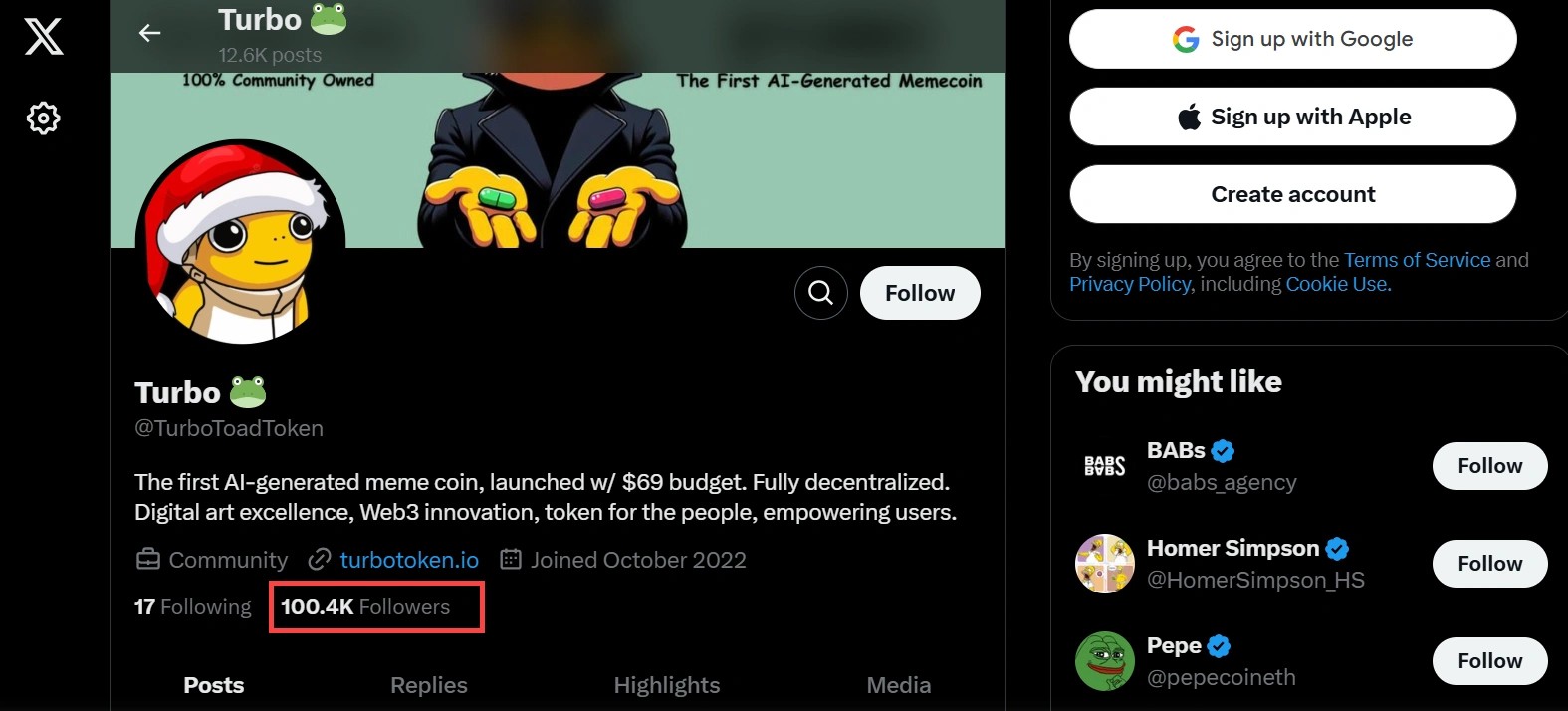Follow the BABs account
1568x711 pixels.
pos(1488,466)
